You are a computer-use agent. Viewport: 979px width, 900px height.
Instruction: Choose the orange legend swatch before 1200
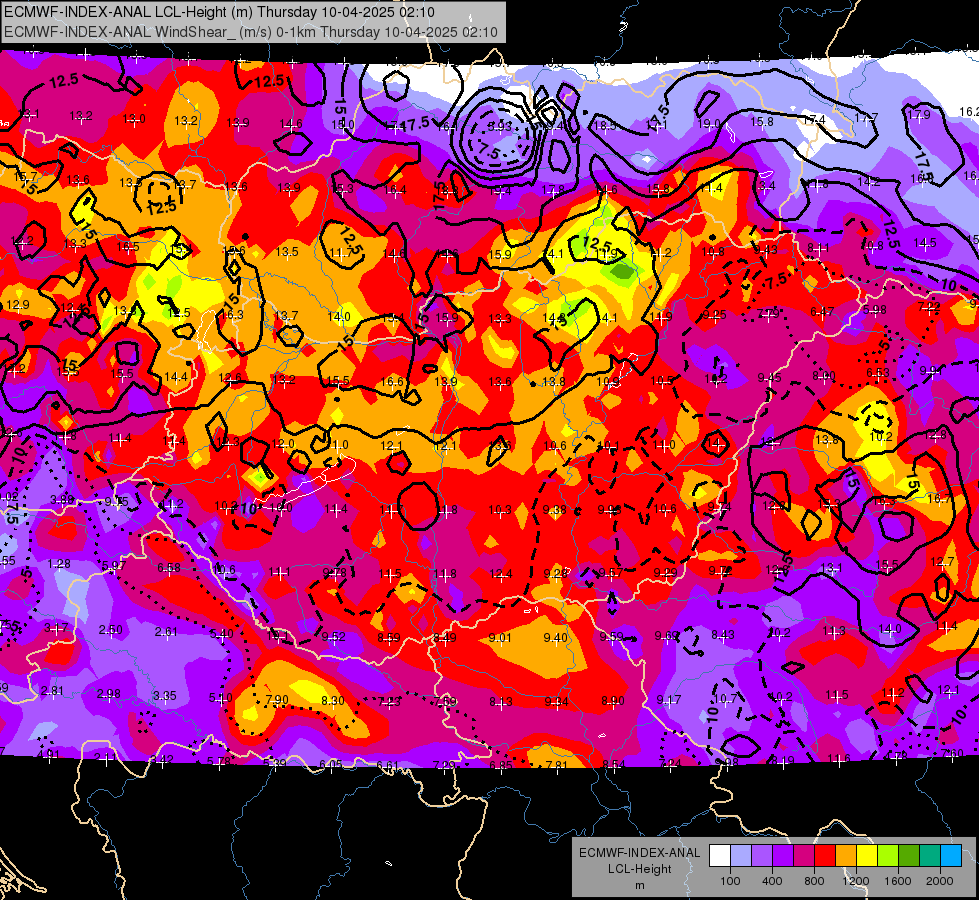pyautogui.click(x=846, y=856)
